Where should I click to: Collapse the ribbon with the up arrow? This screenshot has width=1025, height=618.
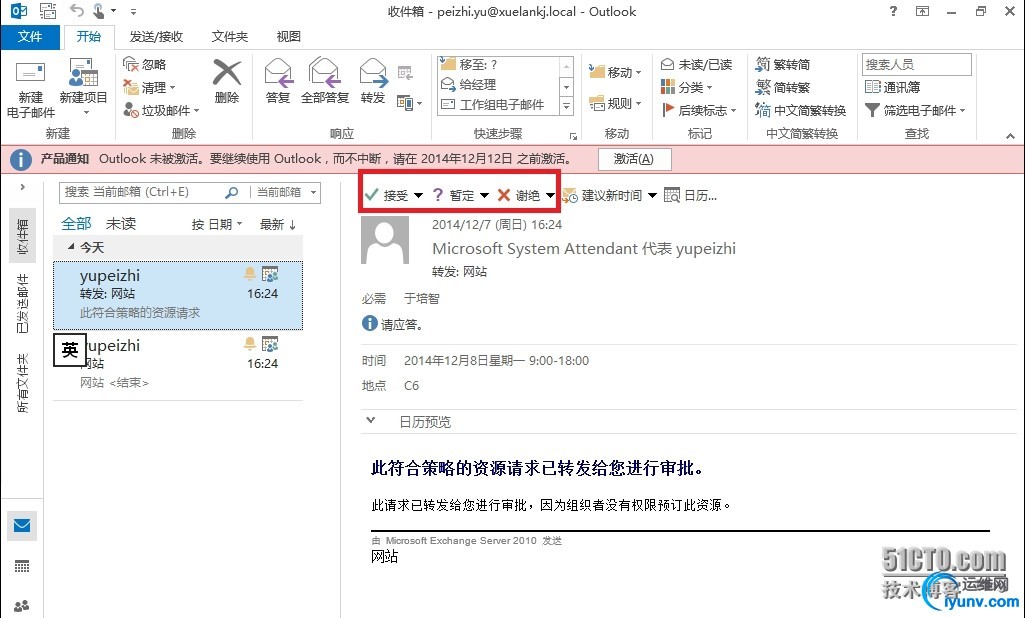(1010, 136)
